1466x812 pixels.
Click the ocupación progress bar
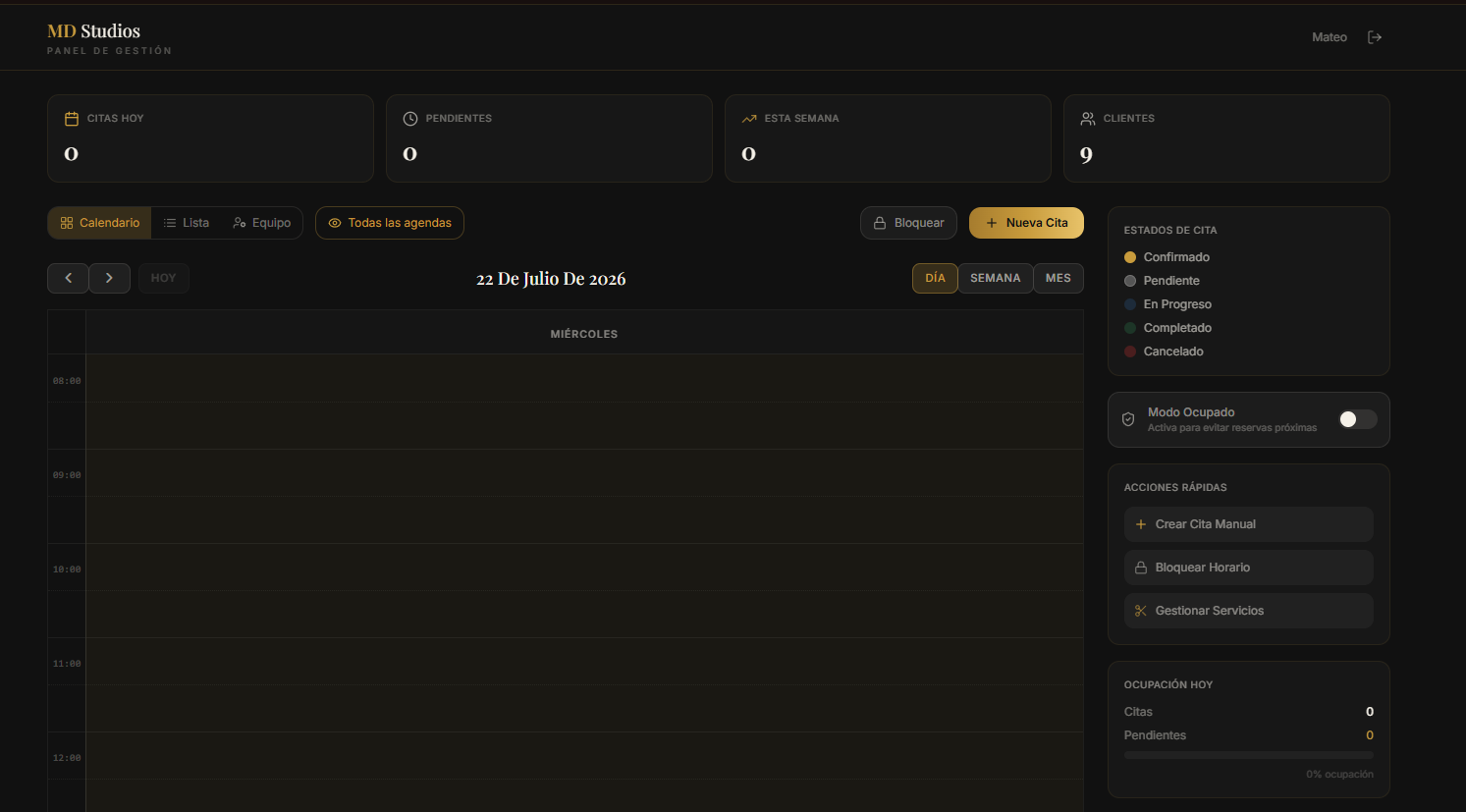pyautogui.click(x=1248, y=755)
